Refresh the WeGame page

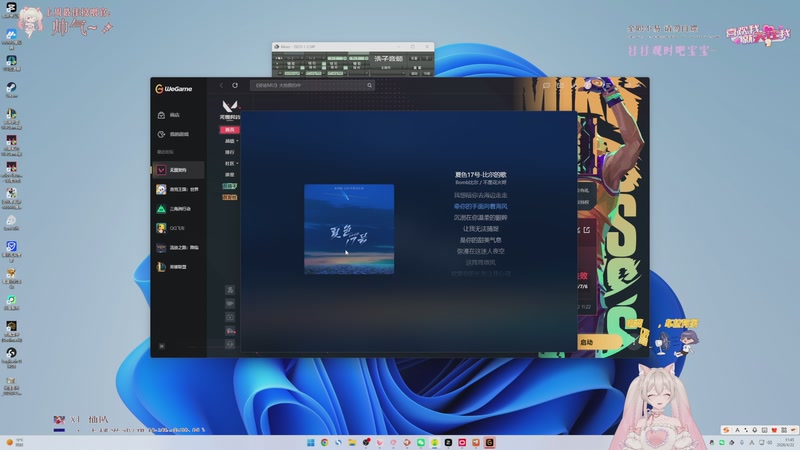pos(235,85)
